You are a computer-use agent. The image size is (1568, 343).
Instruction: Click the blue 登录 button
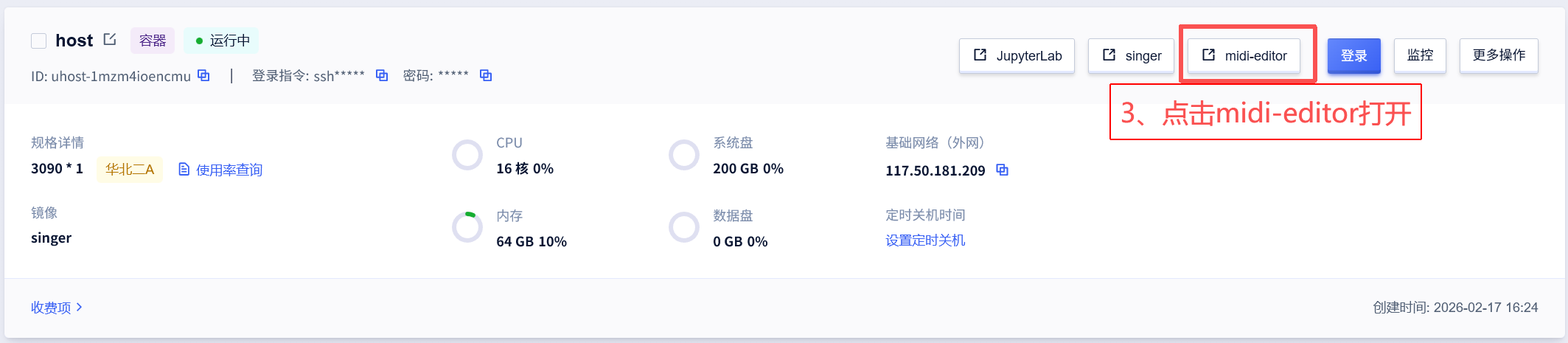1353,56
